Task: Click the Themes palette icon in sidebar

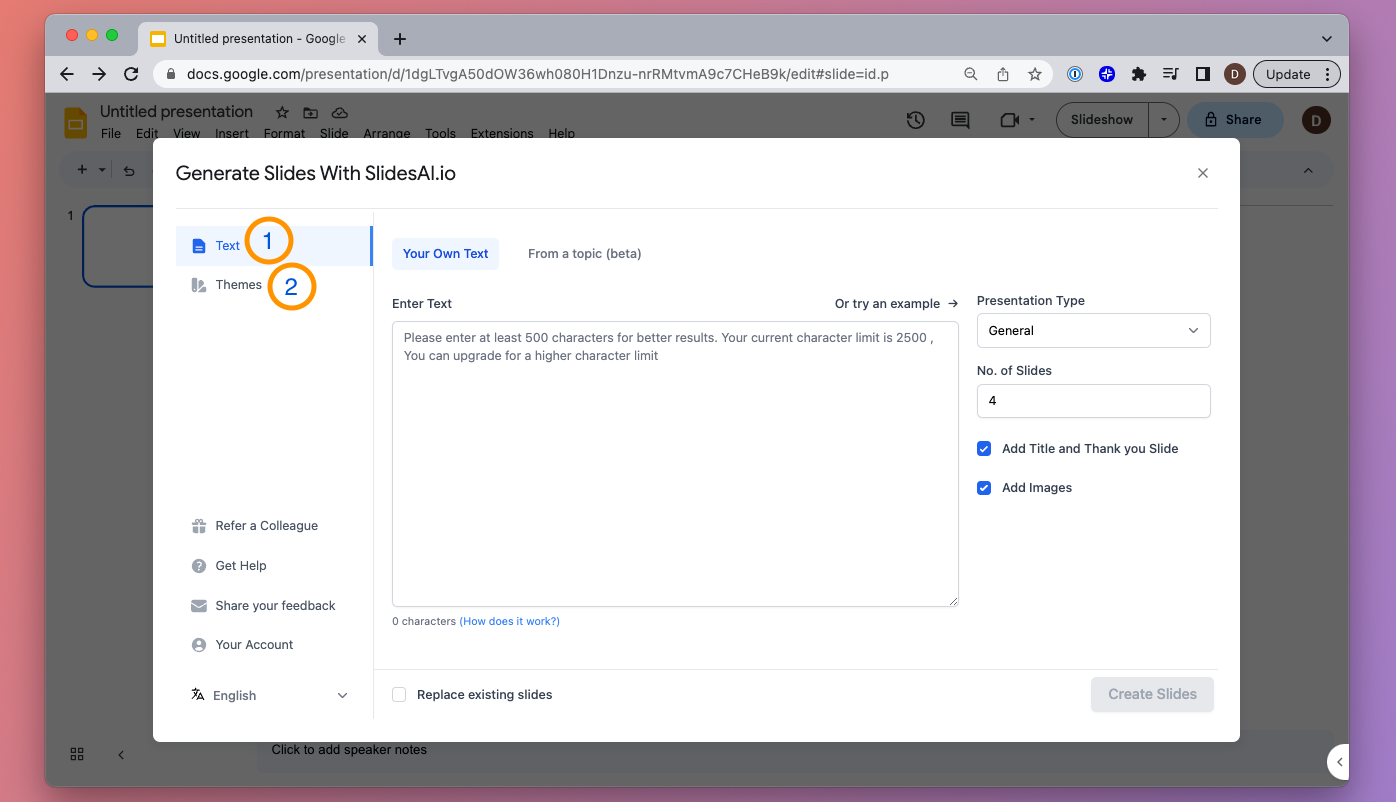Action: (x=198, y=285)
